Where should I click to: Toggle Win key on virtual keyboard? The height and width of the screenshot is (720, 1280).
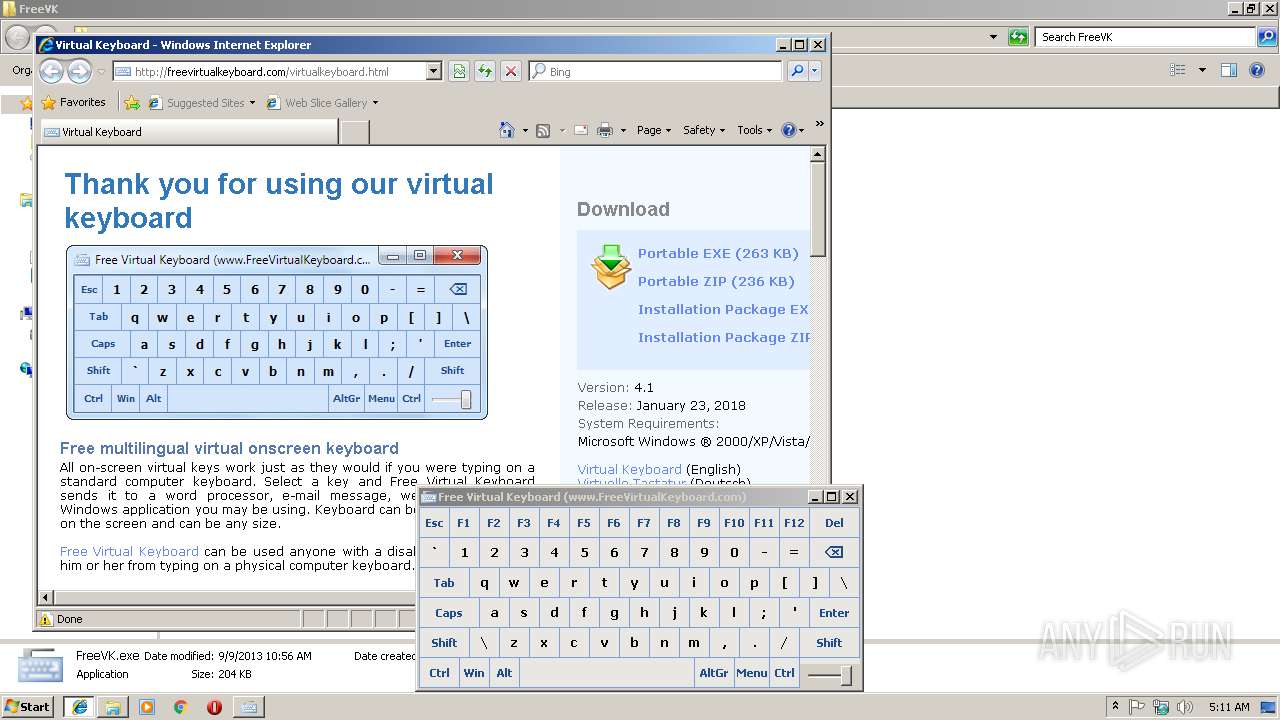click(474, 673)
